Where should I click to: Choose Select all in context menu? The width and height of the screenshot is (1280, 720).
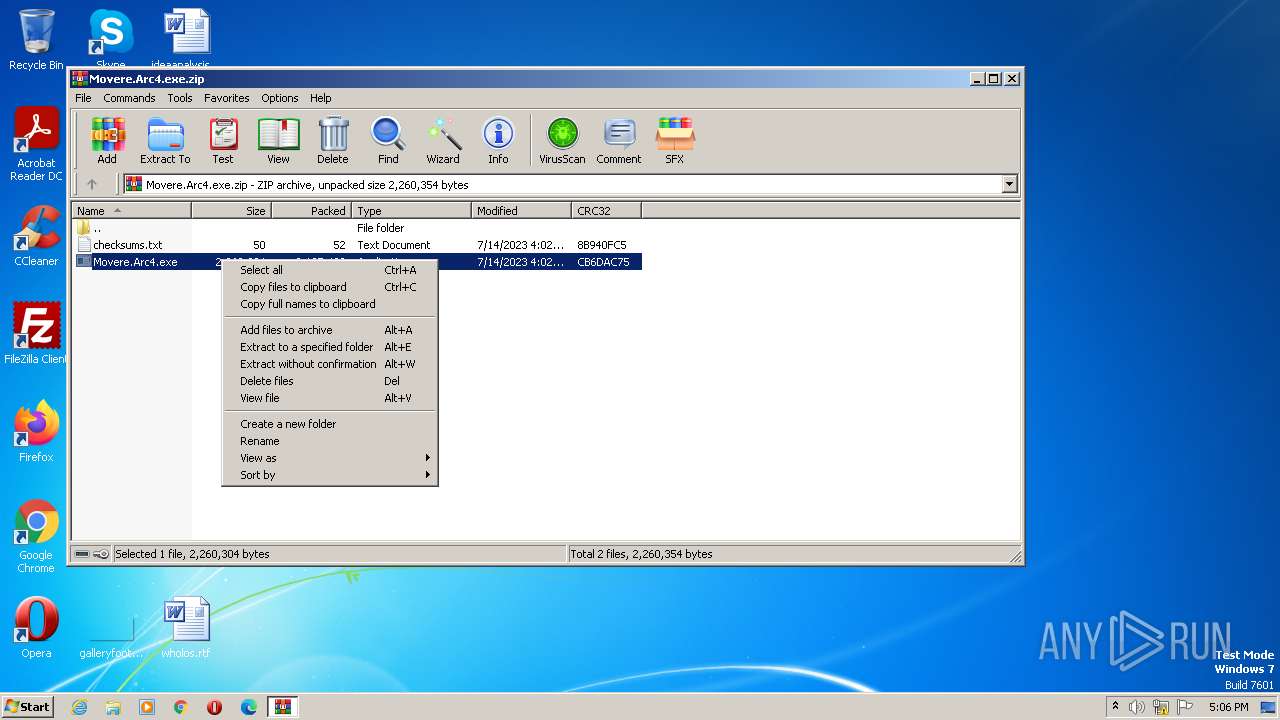pos(329,270)
